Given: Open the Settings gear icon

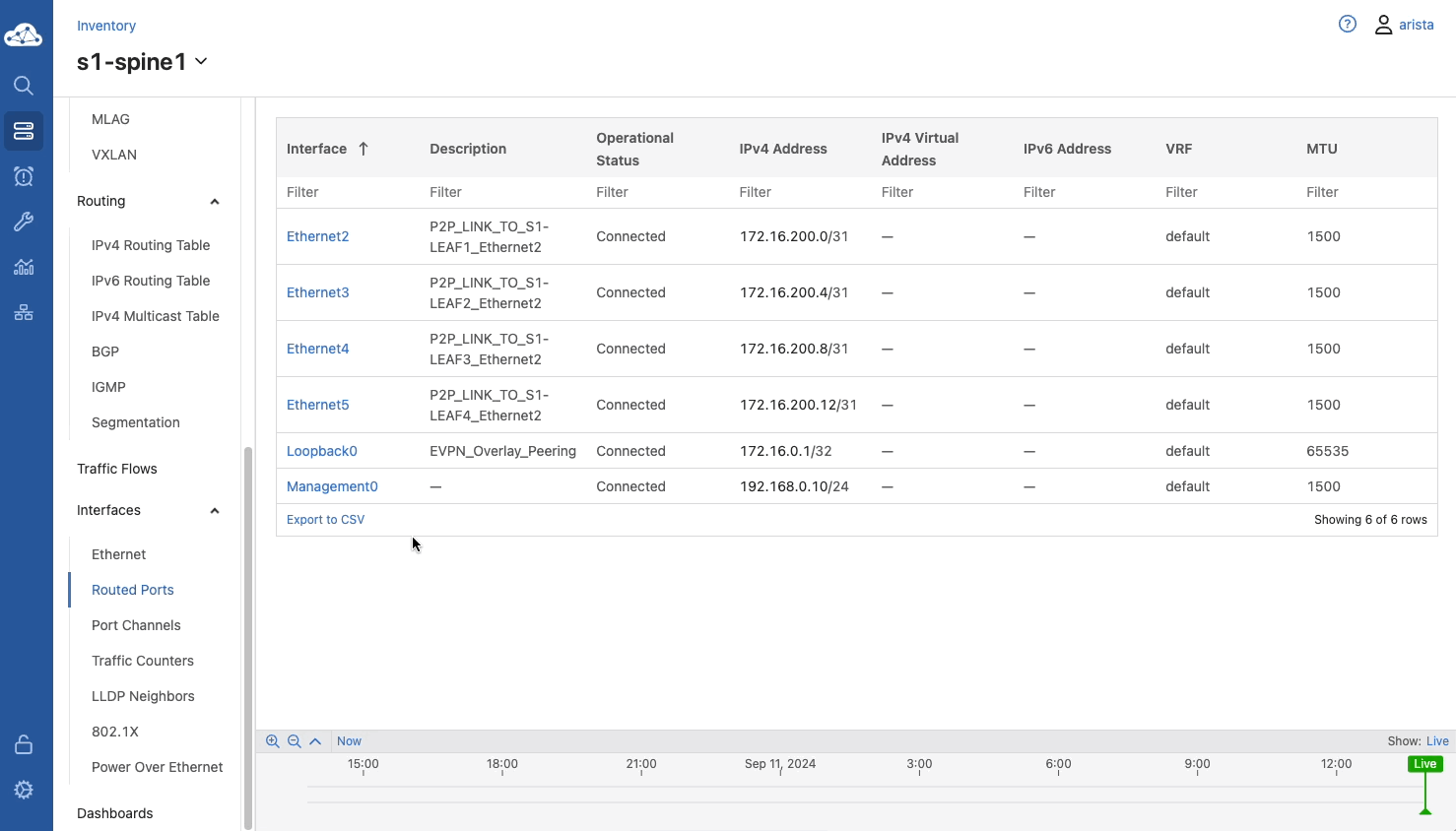Looking at the screenshot, I should (24, 790).
